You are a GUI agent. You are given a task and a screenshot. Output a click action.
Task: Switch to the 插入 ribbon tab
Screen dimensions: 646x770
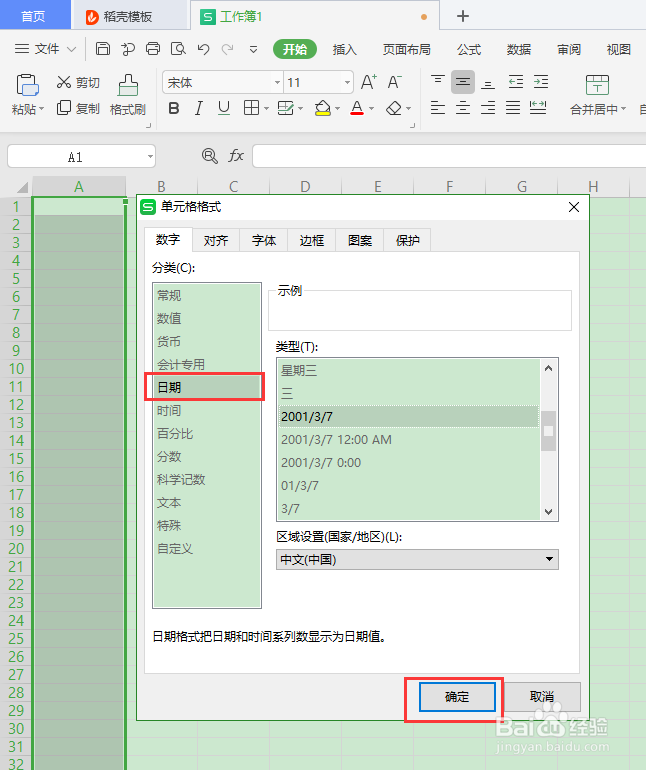pyautogui.click(x=344, y=49)
